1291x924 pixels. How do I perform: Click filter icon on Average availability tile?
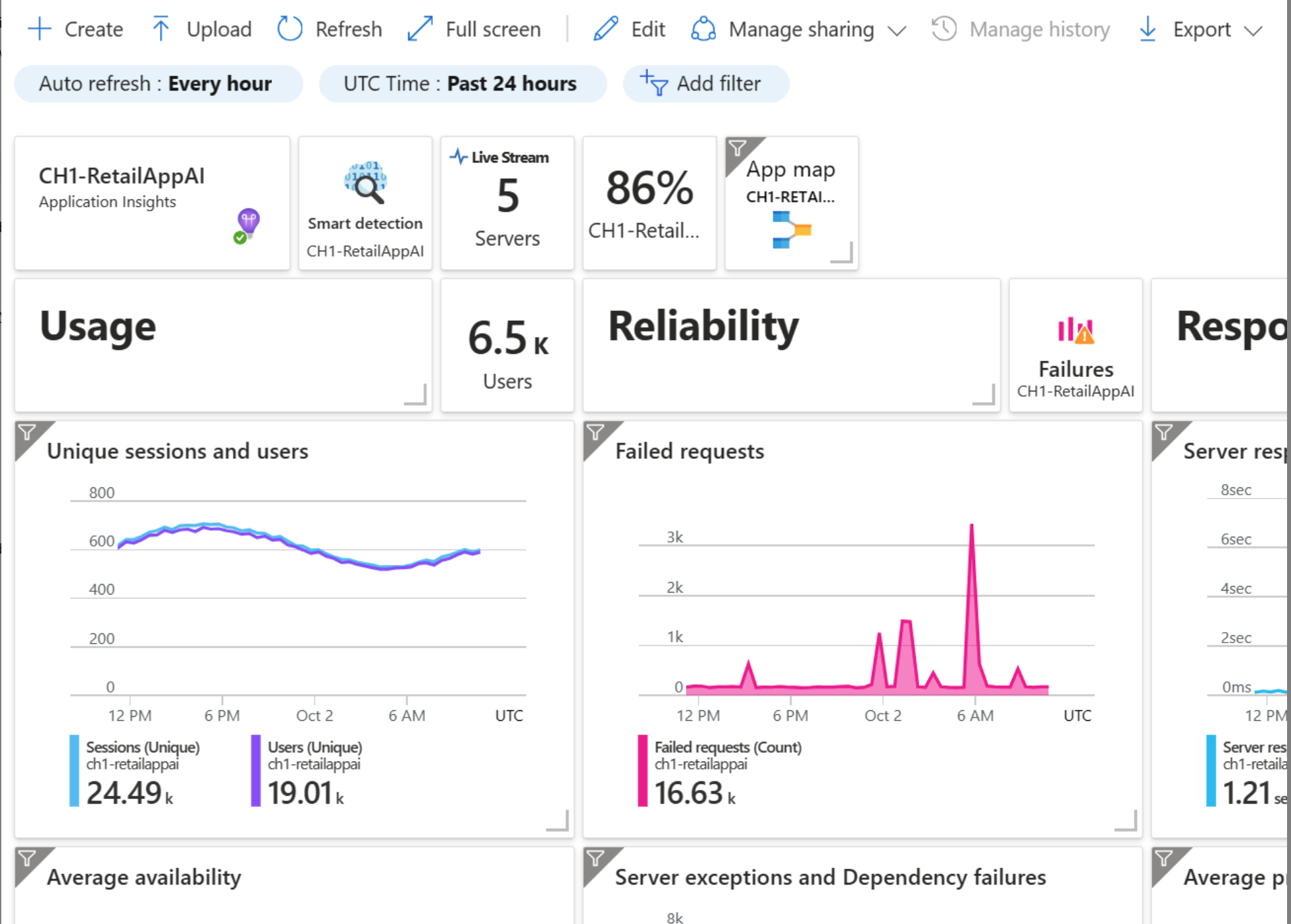(27, 858)
